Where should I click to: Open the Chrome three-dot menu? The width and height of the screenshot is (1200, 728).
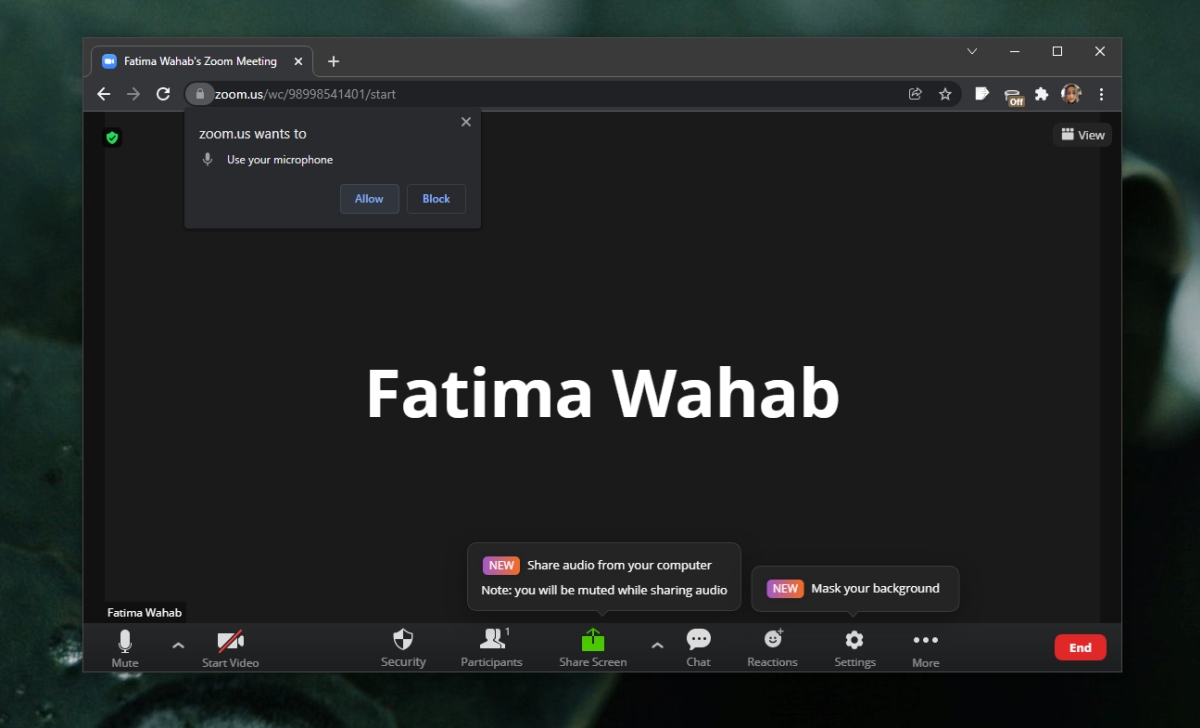coord(1100,93)
